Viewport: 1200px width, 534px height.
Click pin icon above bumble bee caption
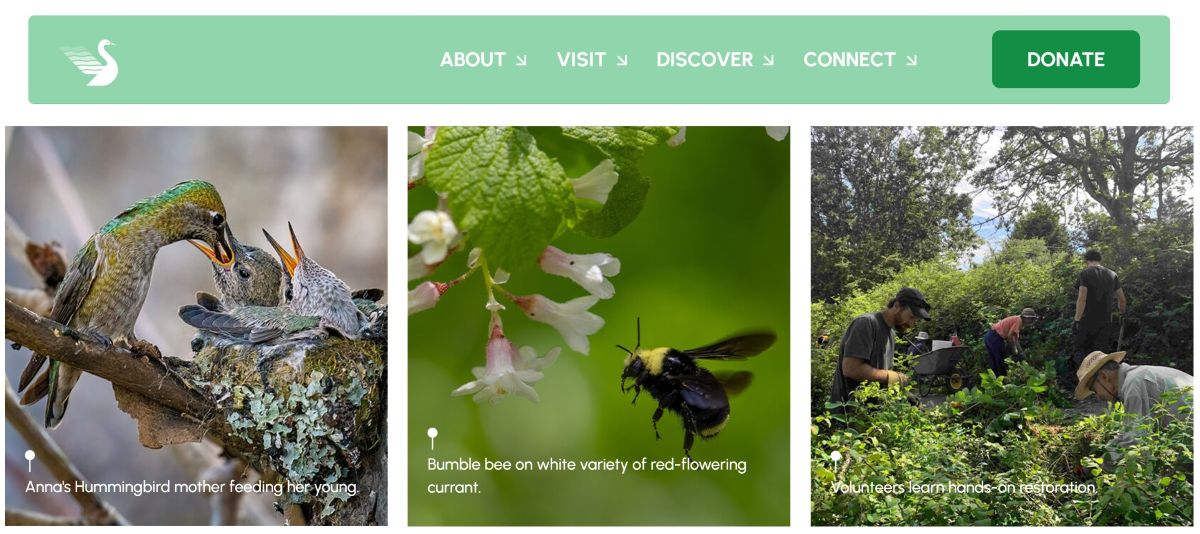point(432,438)
